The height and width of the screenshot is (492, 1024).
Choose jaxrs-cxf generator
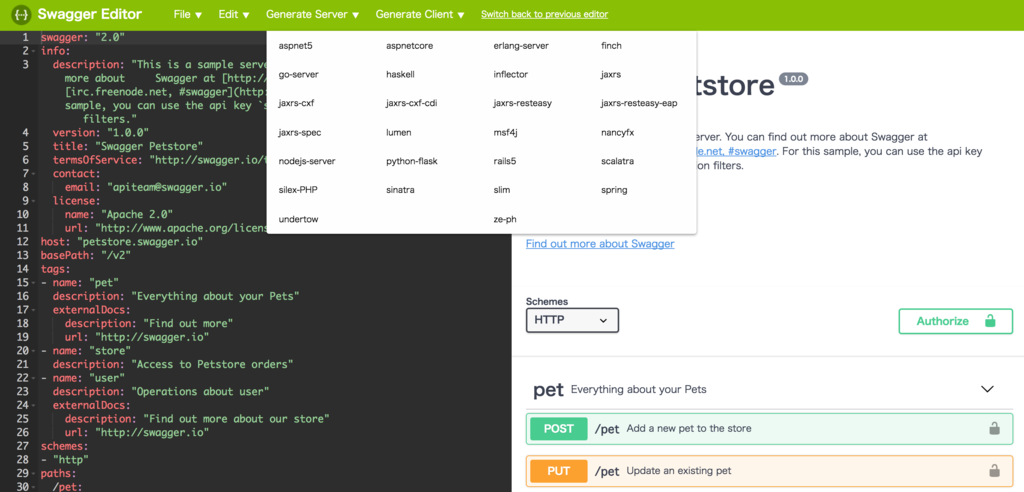point(296,103)
